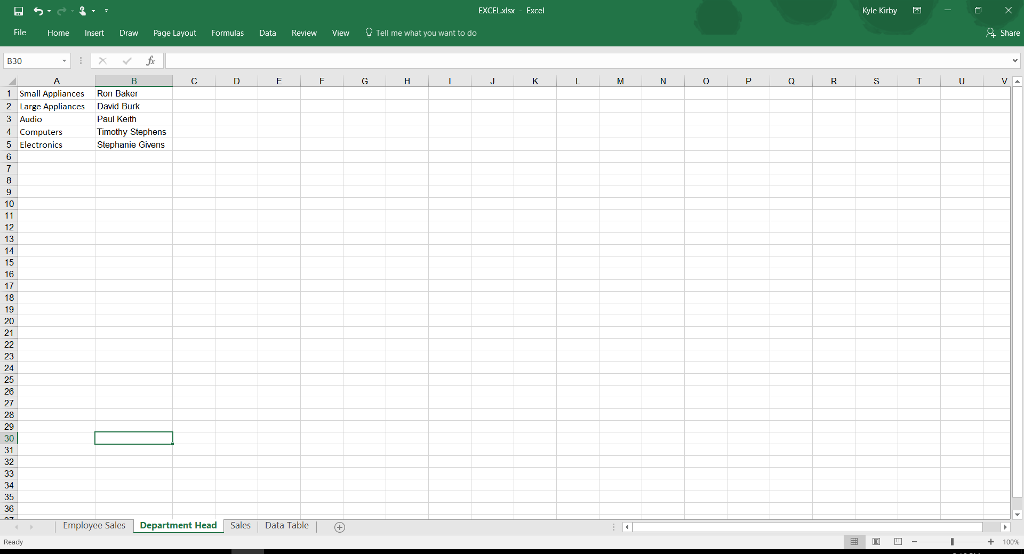Click horizontal scrollbar right arrow
This screenshot has width=1024, height=554.
click(x=1005, y=527)
